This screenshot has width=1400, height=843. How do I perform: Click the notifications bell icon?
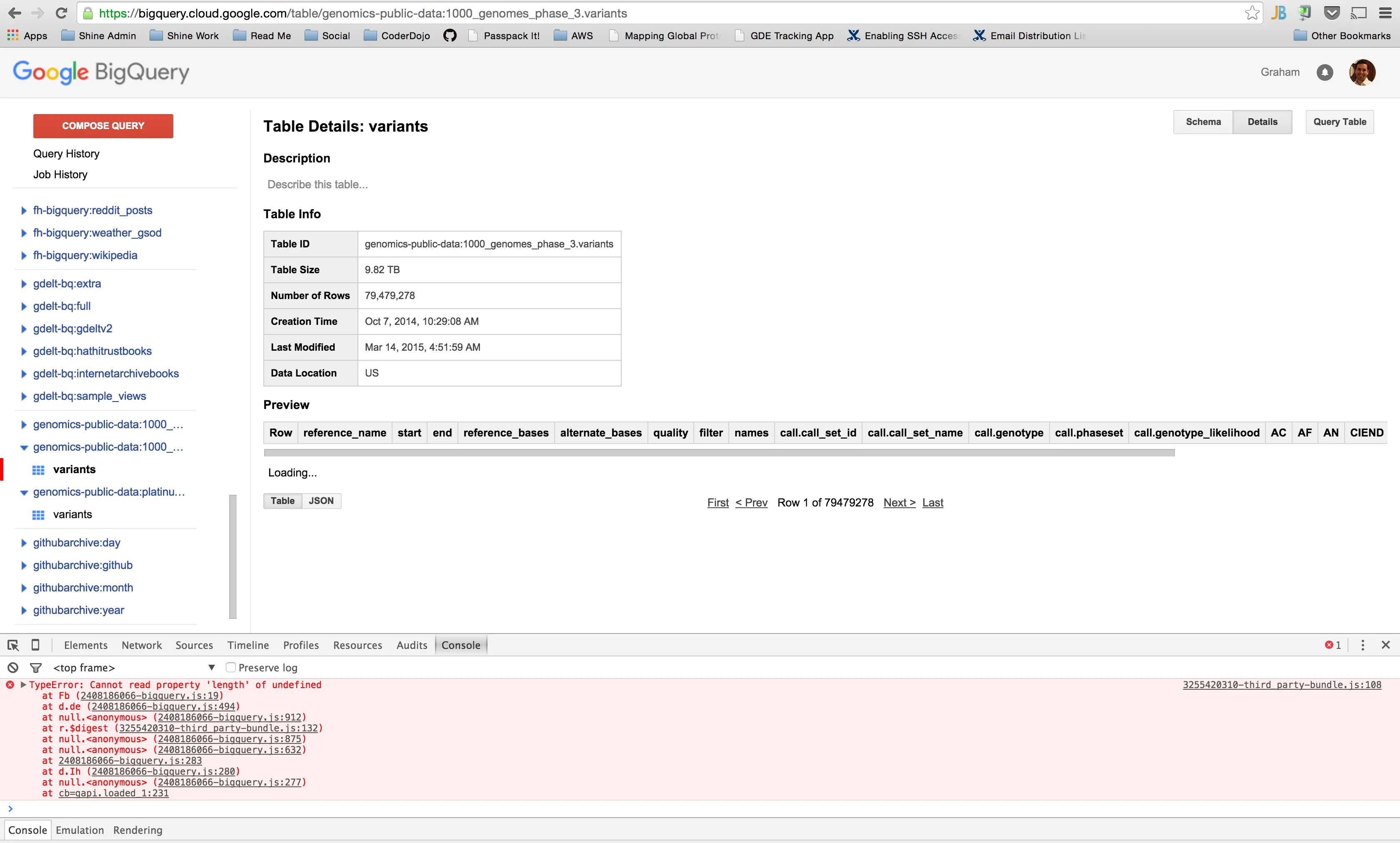(x=1325, y=72)
